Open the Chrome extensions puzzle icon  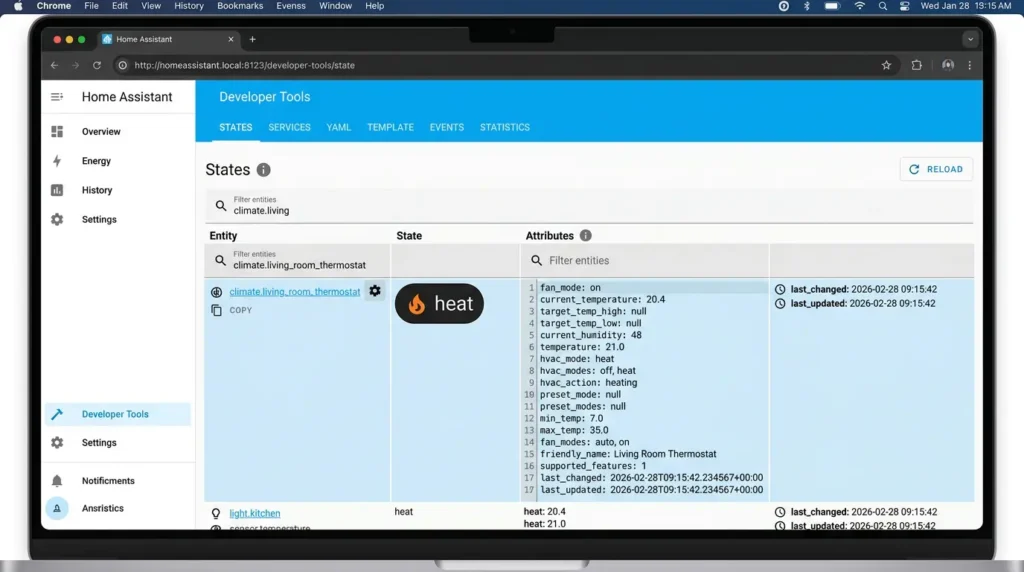point(916,65)
